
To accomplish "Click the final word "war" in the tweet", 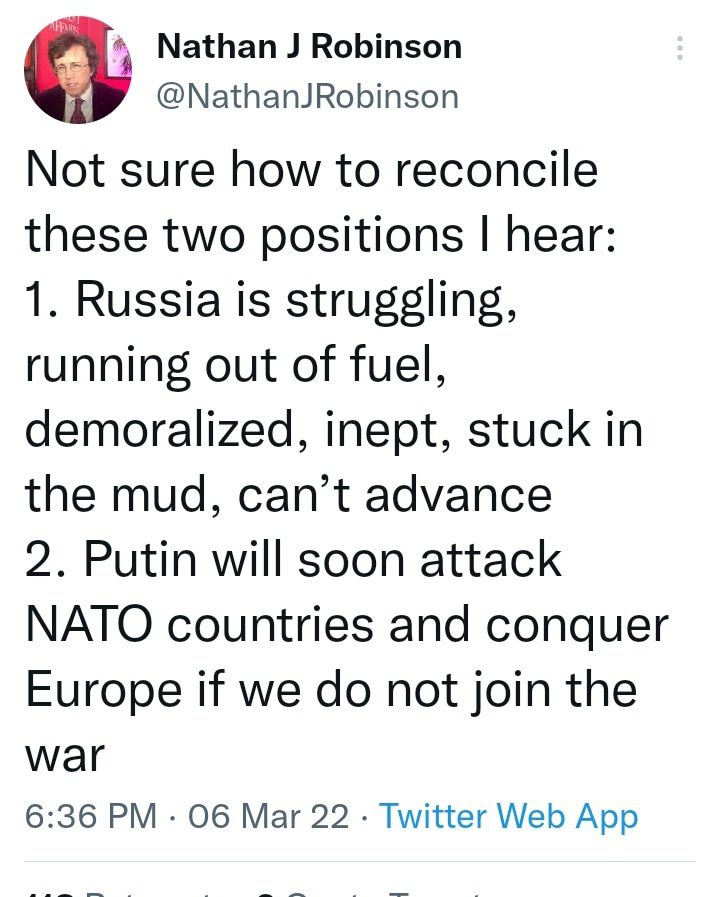I will 64,757.
